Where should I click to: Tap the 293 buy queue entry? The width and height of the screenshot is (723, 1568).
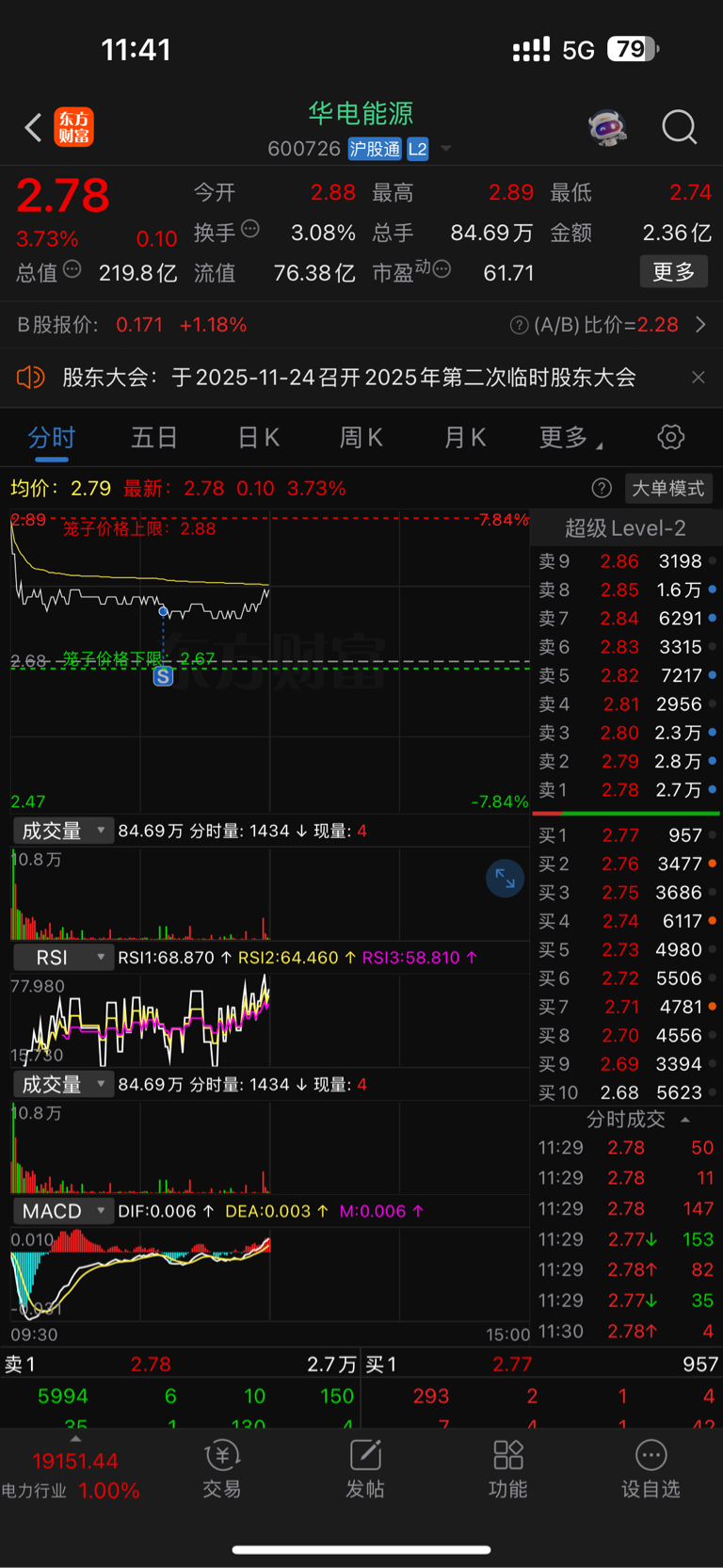tap(430, 1396)
